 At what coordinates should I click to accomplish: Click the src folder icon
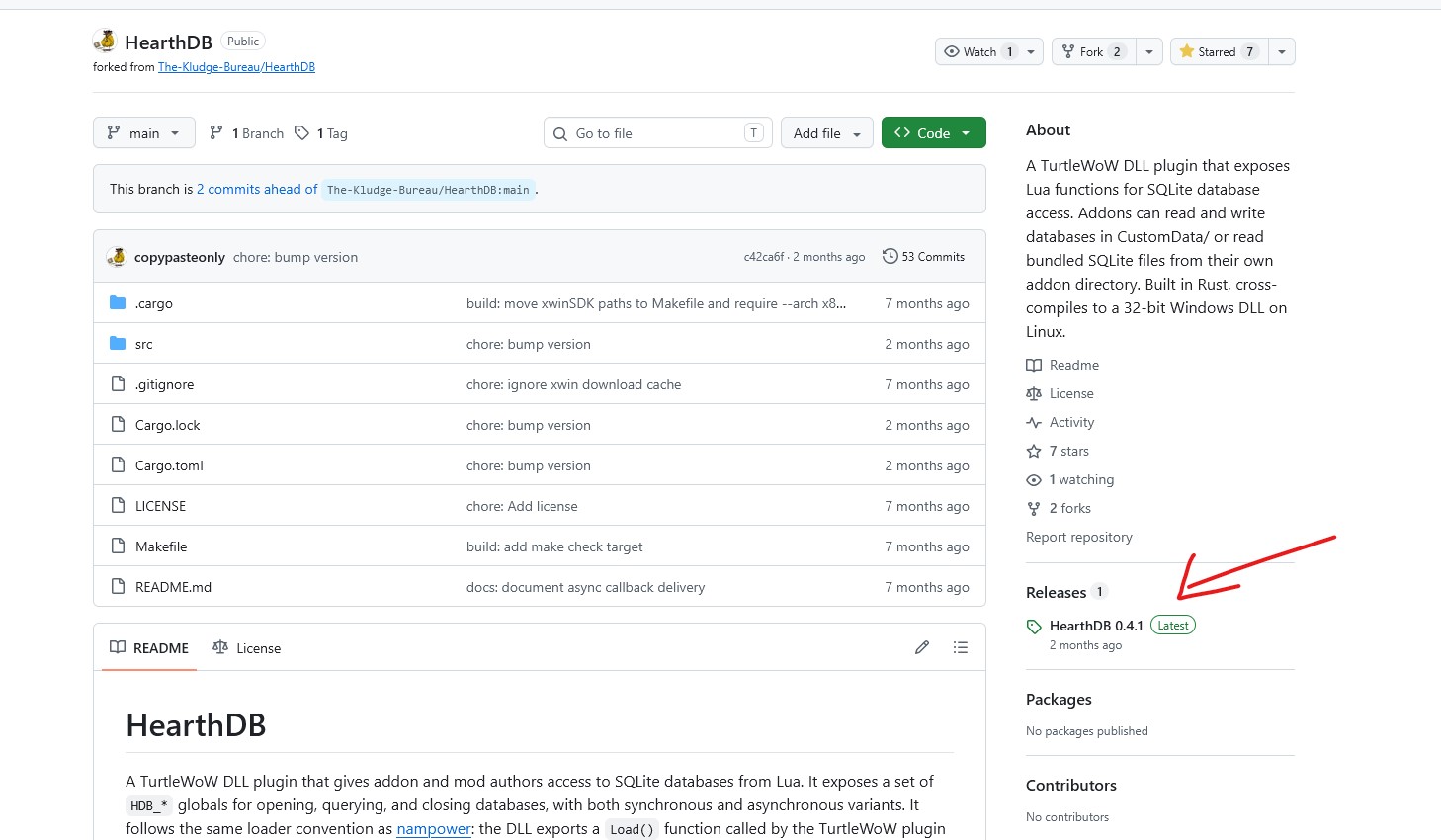point(118,343)
